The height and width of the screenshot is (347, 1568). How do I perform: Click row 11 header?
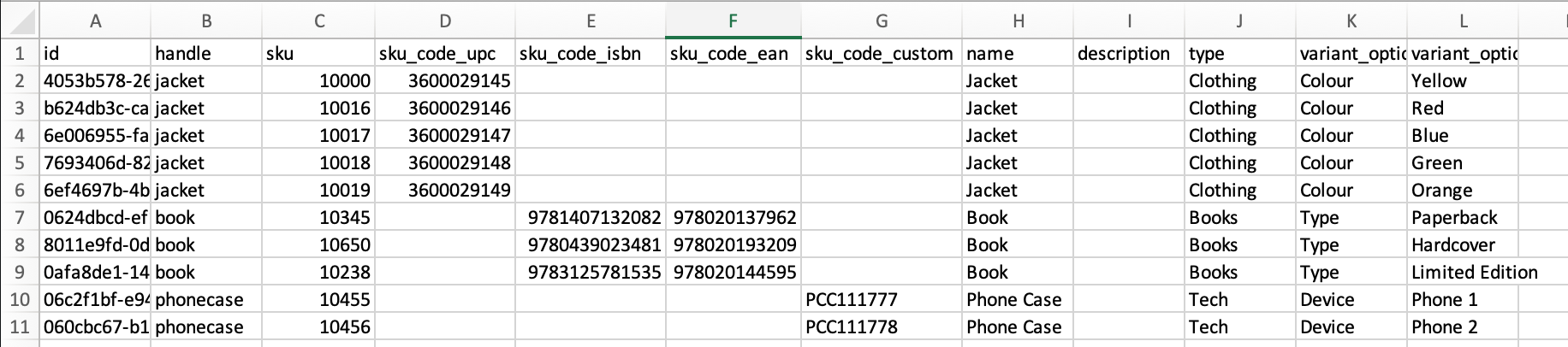pyautogui.click(x=19, y=327)
